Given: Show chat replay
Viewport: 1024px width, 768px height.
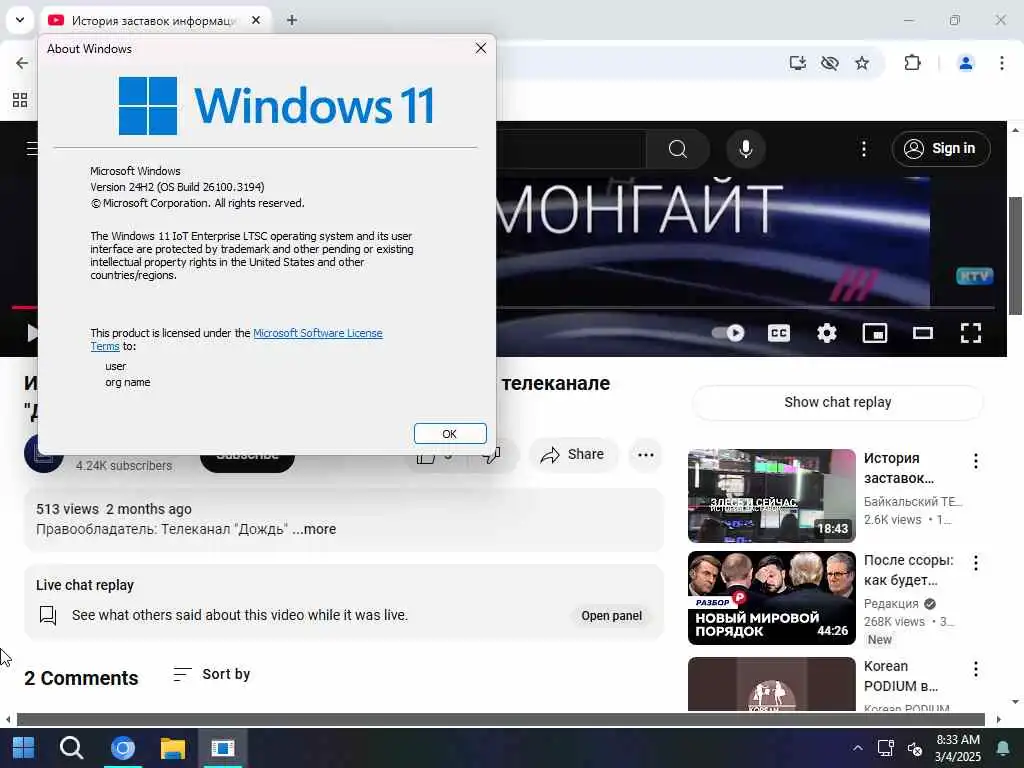Looking at the screenshot, I should coord(838,402).
